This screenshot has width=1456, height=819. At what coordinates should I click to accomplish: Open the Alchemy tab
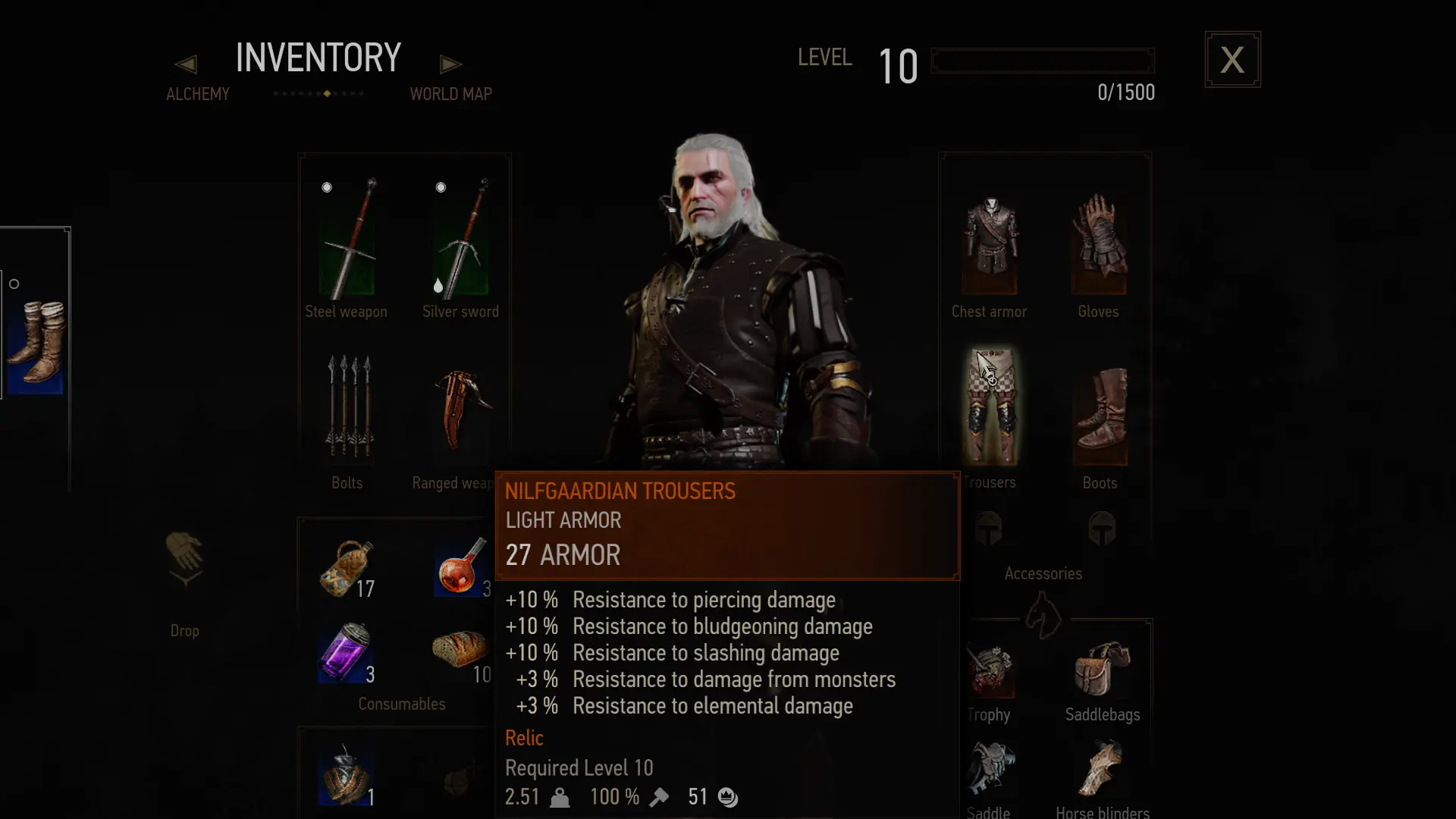pyautogui.click(x=198, y=94)
